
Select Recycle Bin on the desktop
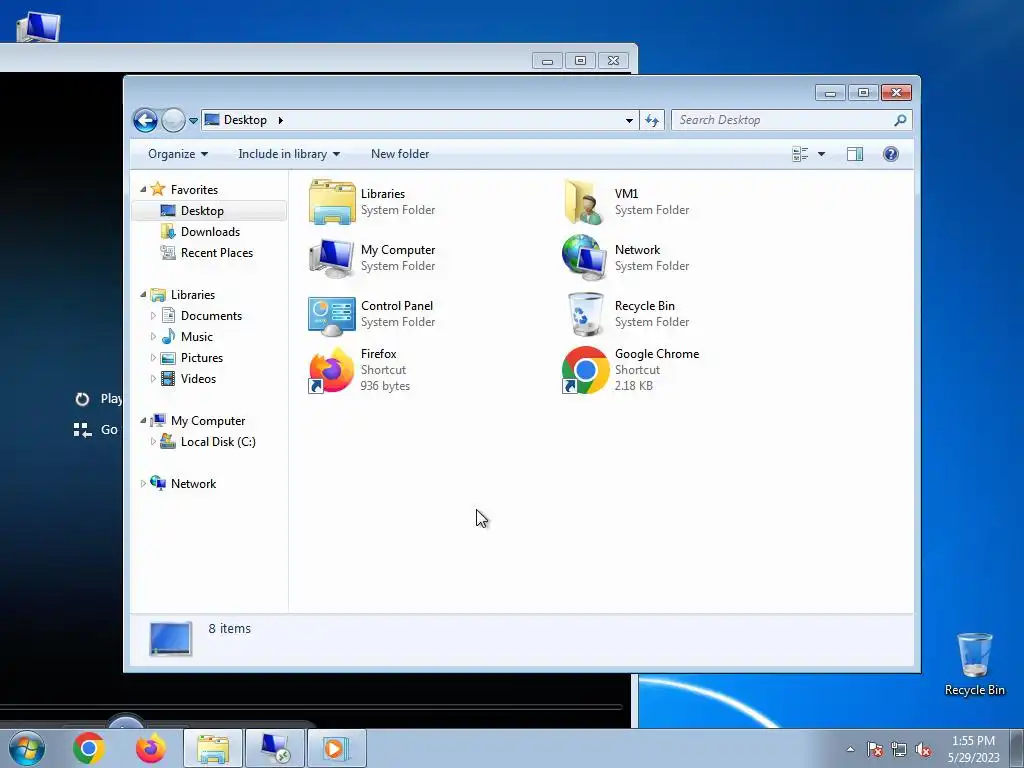974,664
